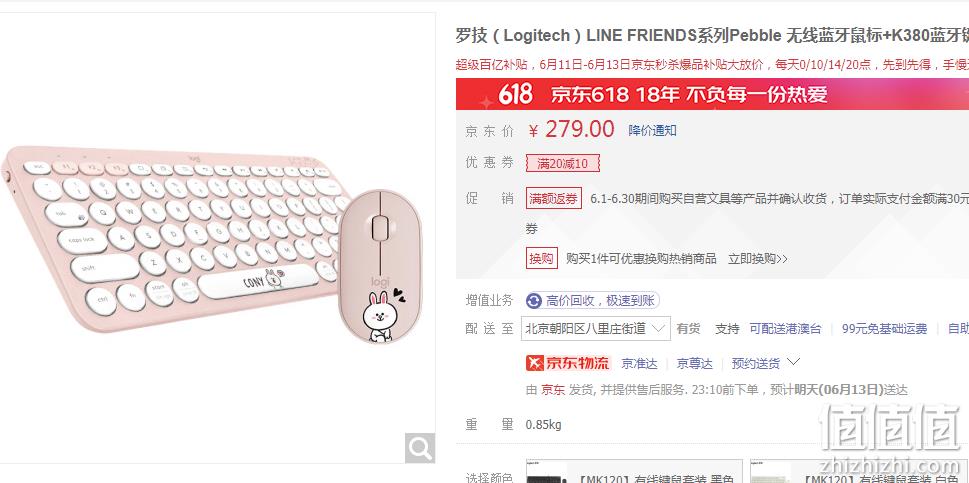The width and height of the screenshot is (969, 483).
Task: Expand the delivery address dropdown
Action: click(596, 329)
